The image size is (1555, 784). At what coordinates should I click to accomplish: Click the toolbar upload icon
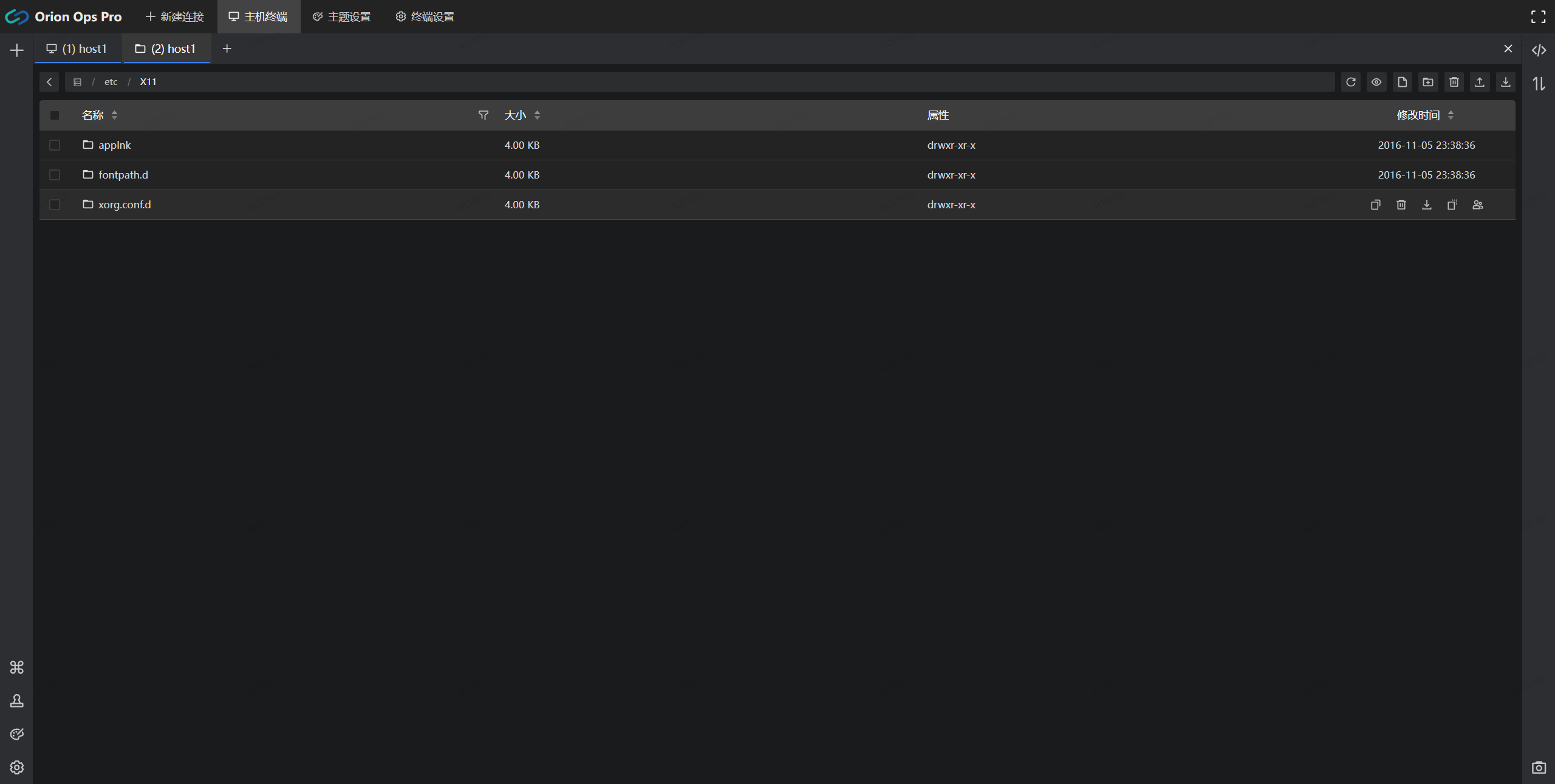coord(1480,82)
